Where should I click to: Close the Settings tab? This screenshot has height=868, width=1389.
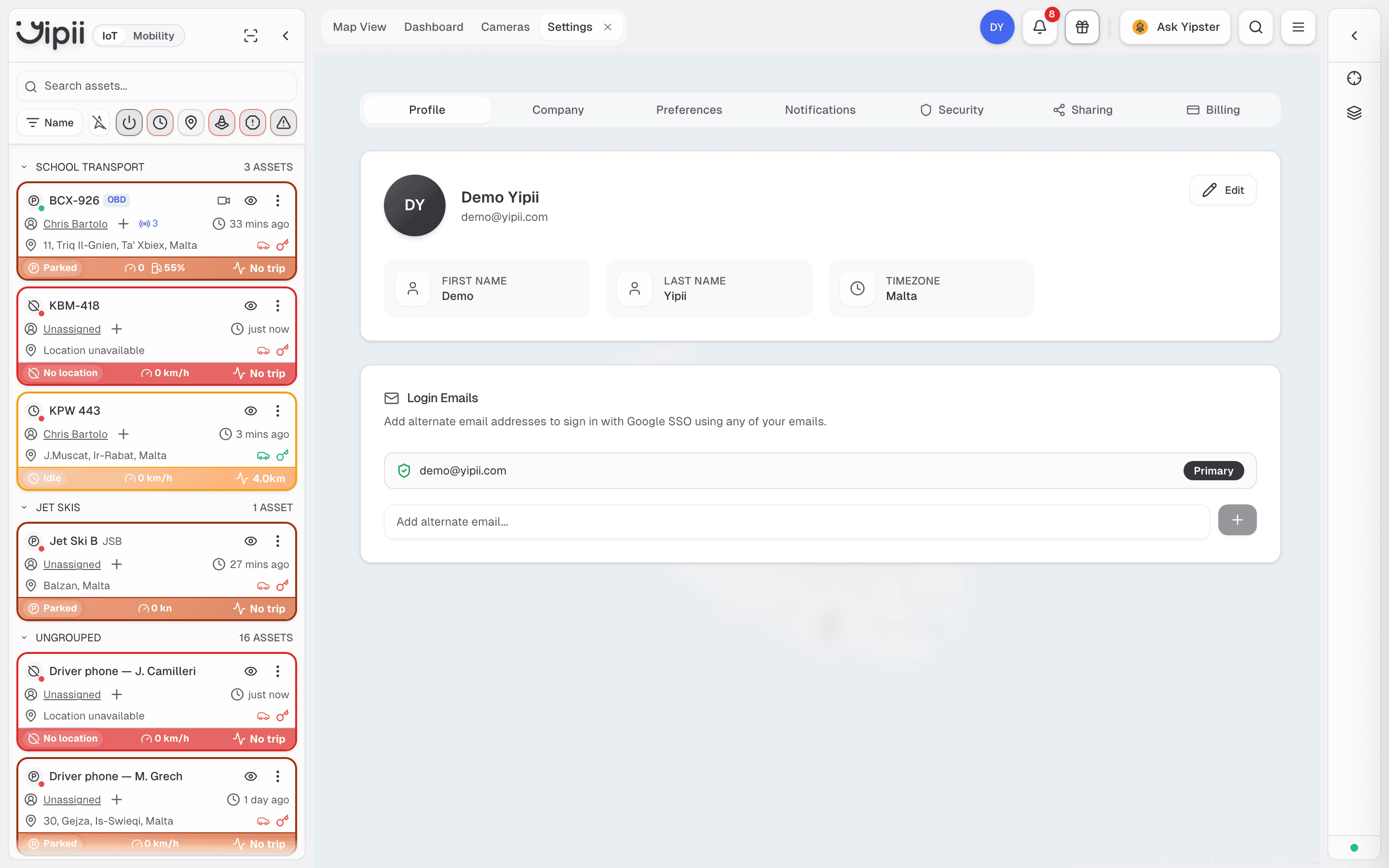608,27
